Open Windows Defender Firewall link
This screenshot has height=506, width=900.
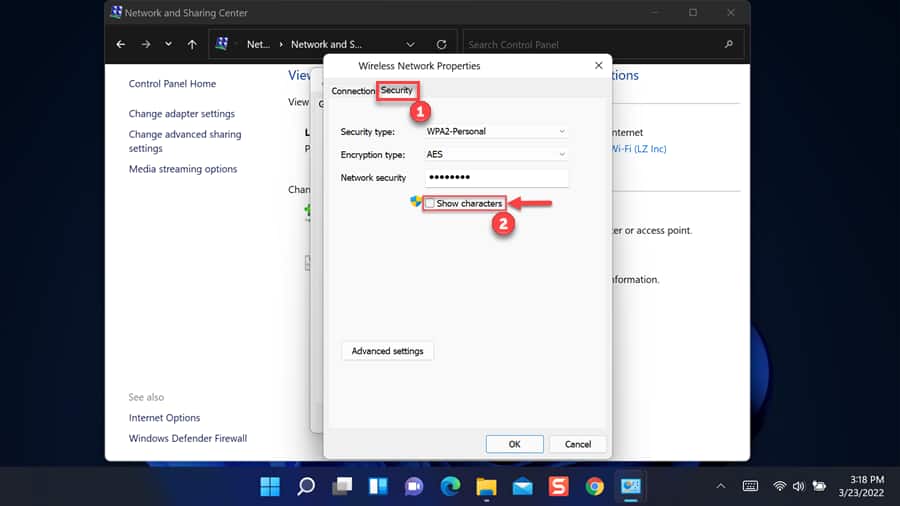pyautogui.click(x=188, y=438)
